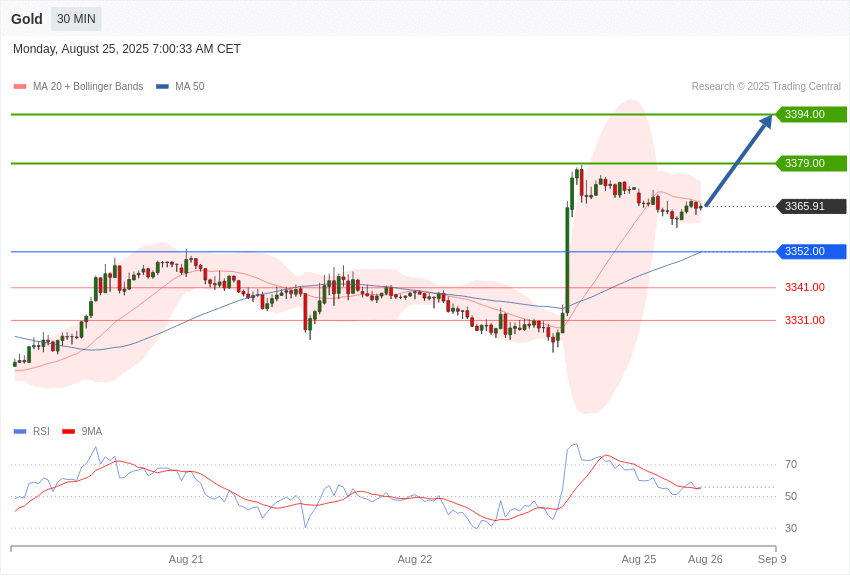Viewport: 850px width, 576px height.
Task: Select the 9MA legend label
Action: click(92, 431)
